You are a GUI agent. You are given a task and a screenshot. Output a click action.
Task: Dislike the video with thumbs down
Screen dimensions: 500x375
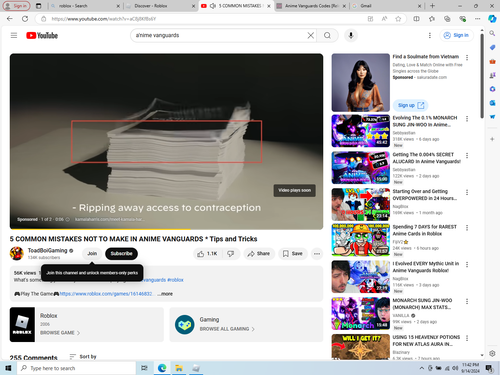tap(231, 254)
